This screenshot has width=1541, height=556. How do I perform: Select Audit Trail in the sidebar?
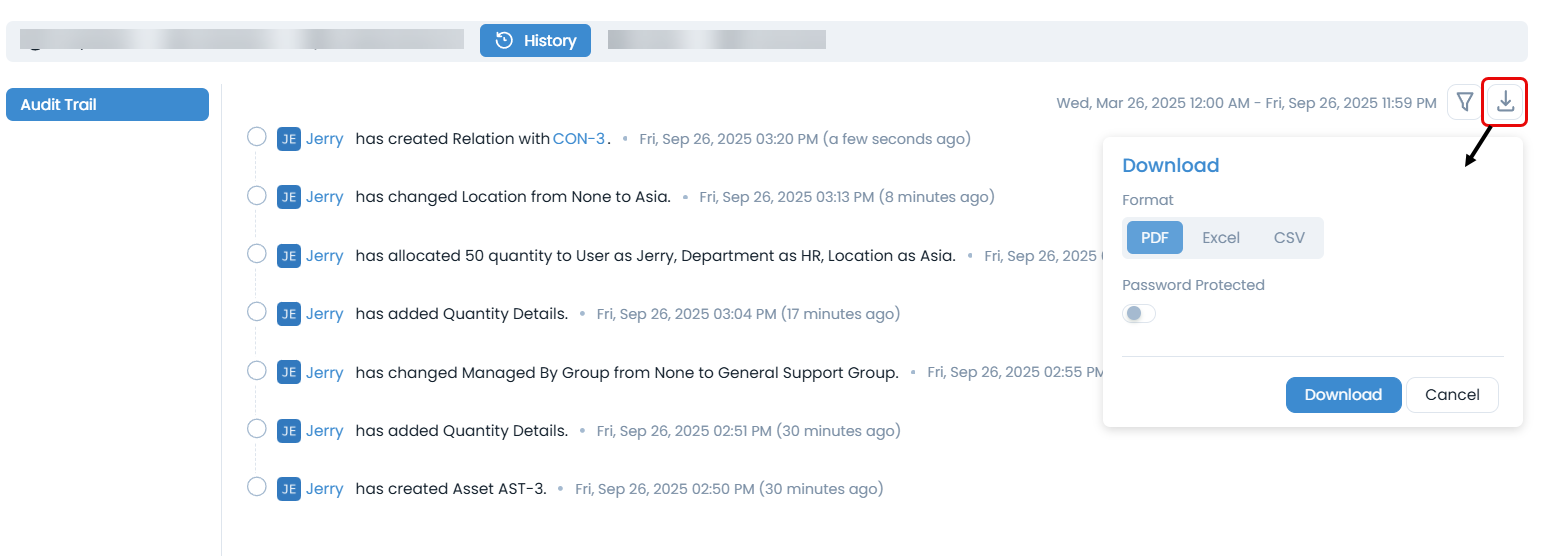tap(107, 104)
